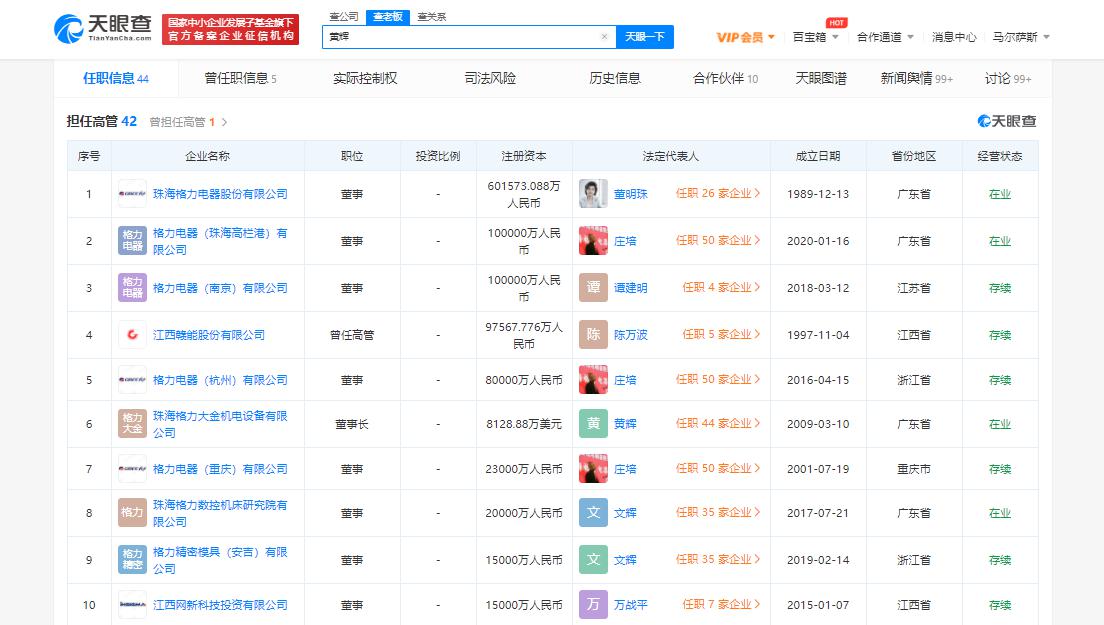
Task: Click the 万 avatar icon for 万战平
Action: [593, 605]
